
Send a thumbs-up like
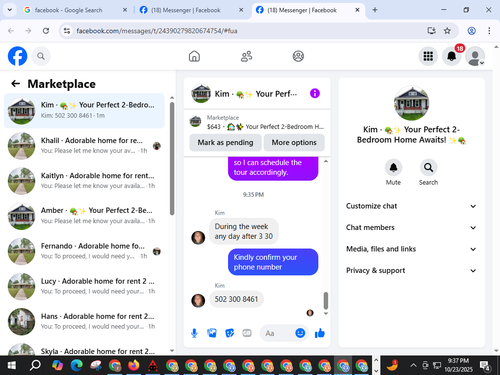(x=320, y=333)
